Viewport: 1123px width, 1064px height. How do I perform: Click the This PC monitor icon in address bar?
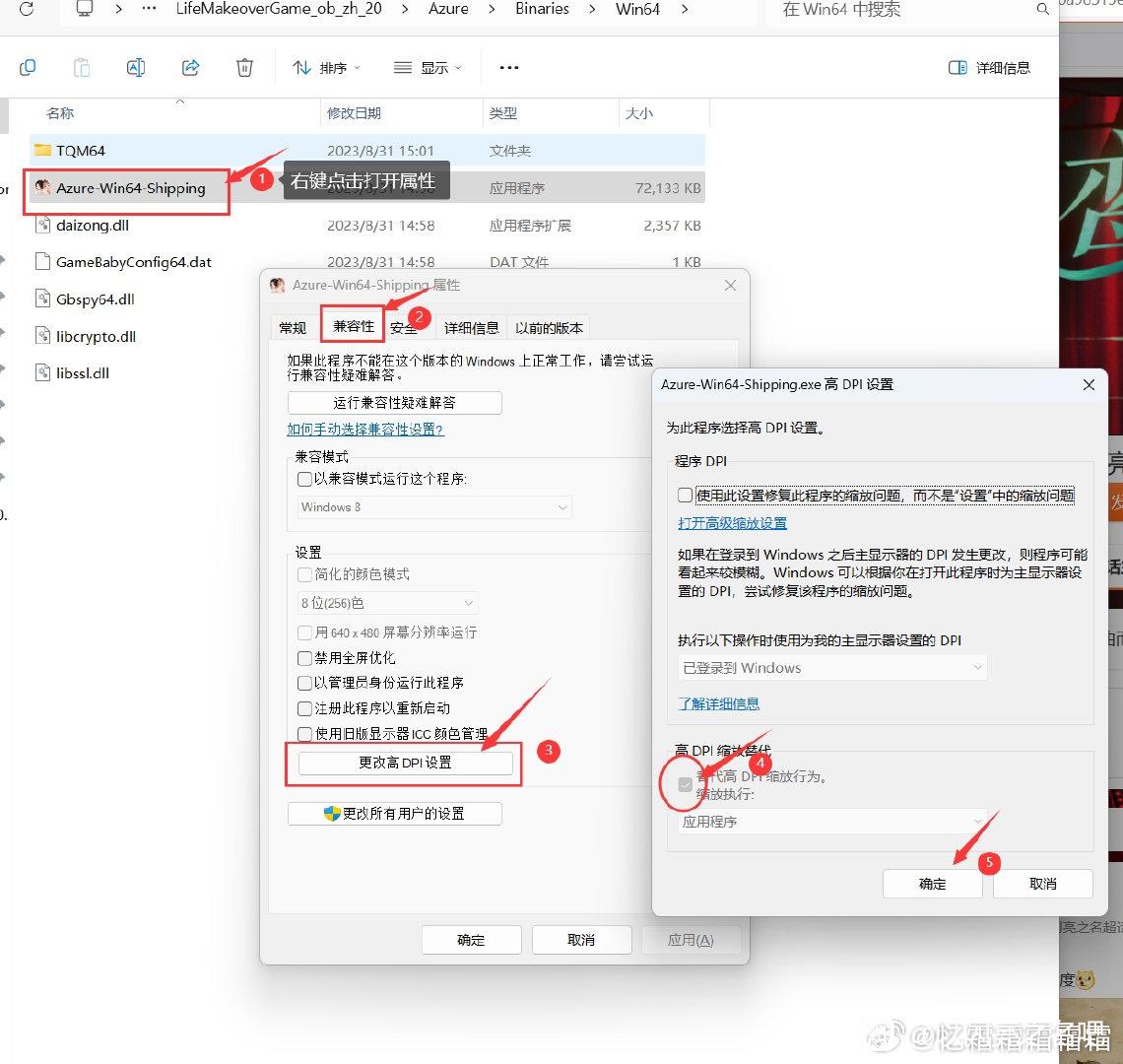[85, 9]
